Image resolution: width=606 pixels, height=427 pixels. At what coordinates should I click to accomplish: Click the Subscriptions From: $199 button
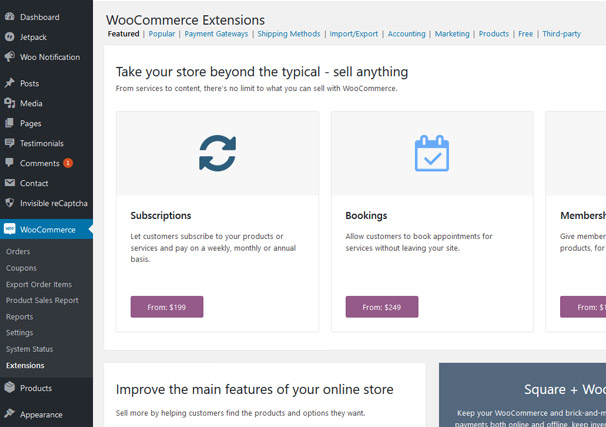click(x=167, y=307)
